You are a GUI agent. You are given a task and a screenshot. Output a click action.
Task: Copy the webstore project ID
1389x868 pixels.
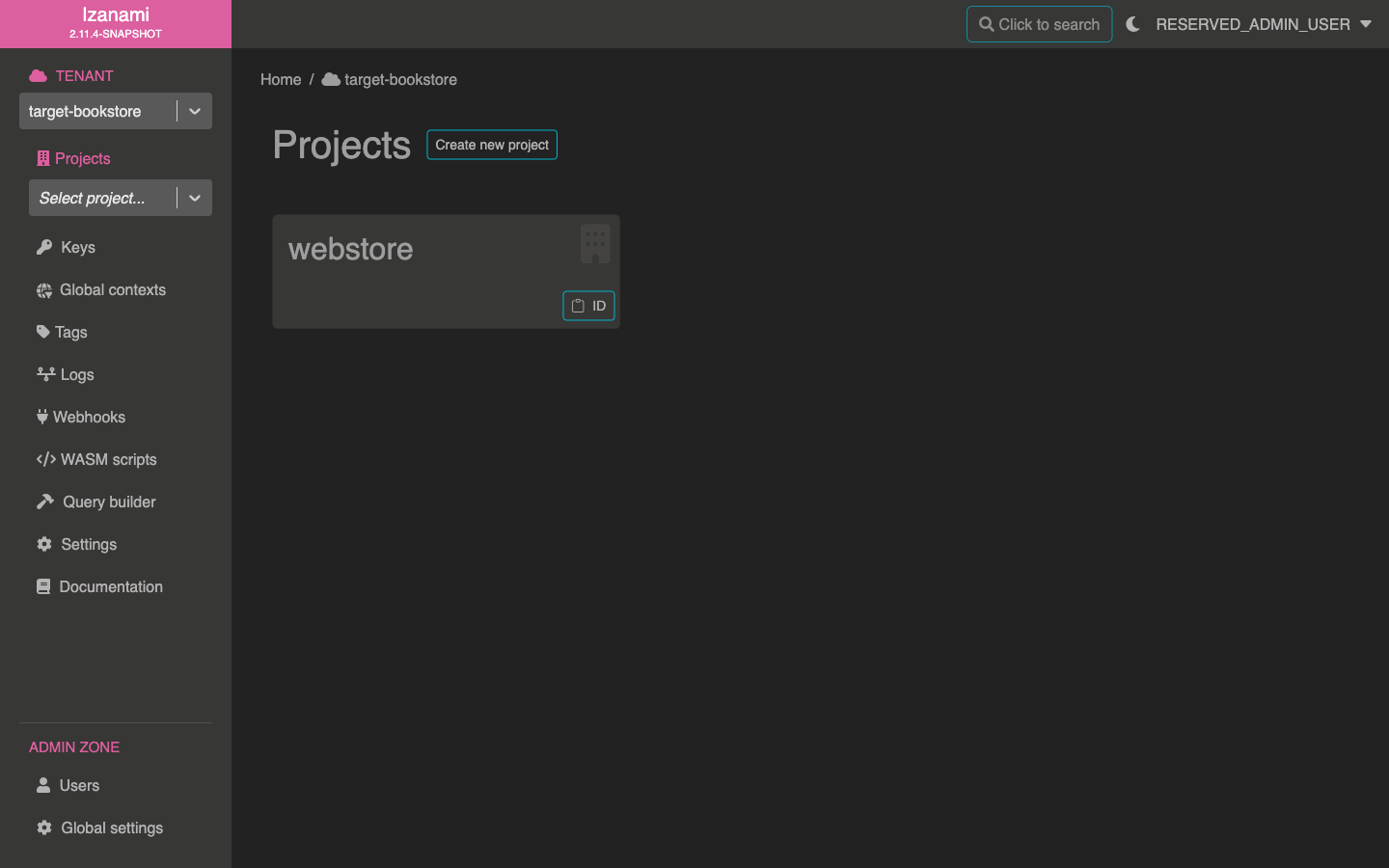click(588, 306)
